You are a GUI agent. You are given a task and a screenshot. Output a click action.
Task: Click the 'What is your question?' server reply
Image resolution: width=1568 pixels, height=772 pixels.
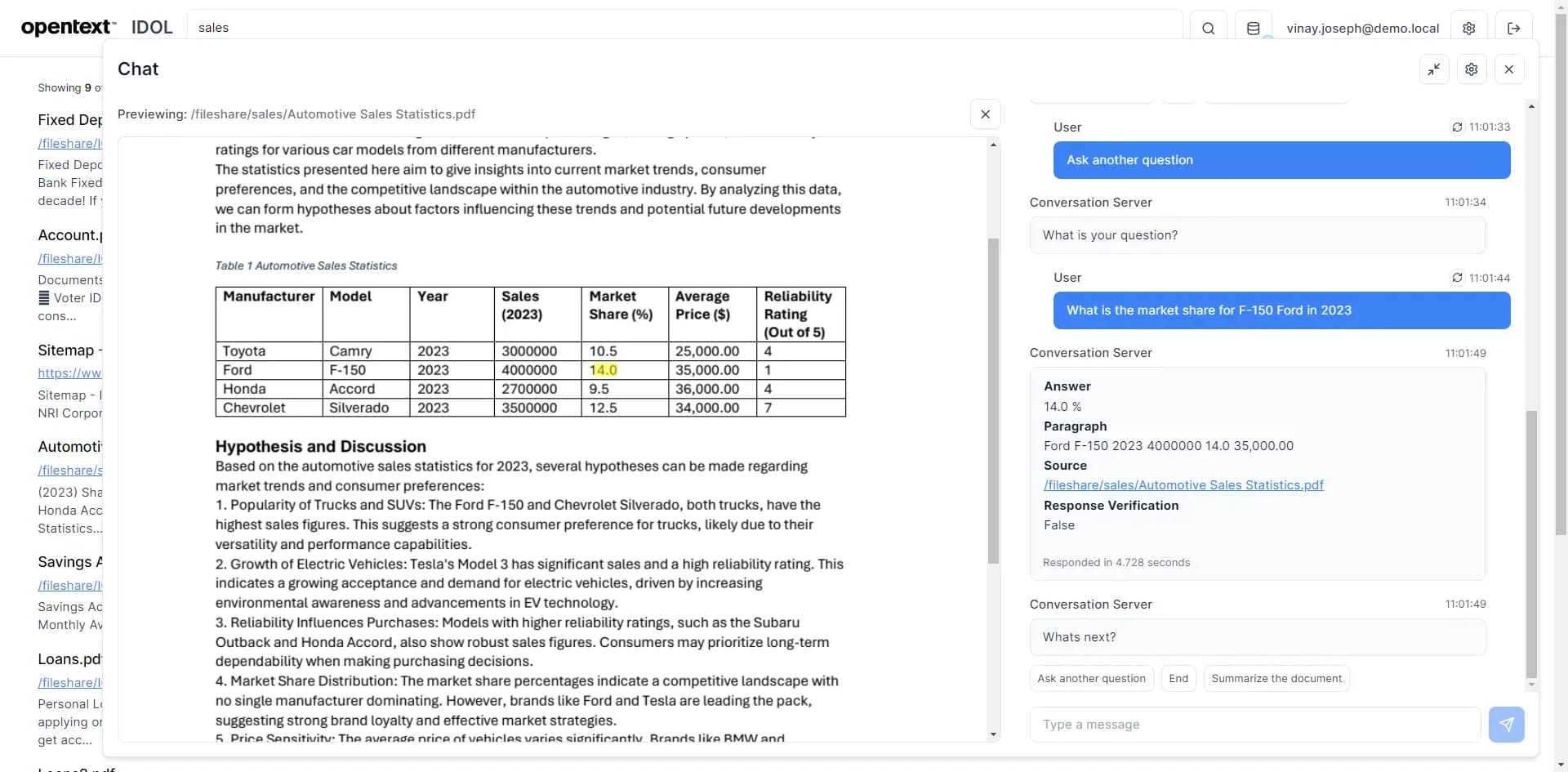coord(1258,235)
